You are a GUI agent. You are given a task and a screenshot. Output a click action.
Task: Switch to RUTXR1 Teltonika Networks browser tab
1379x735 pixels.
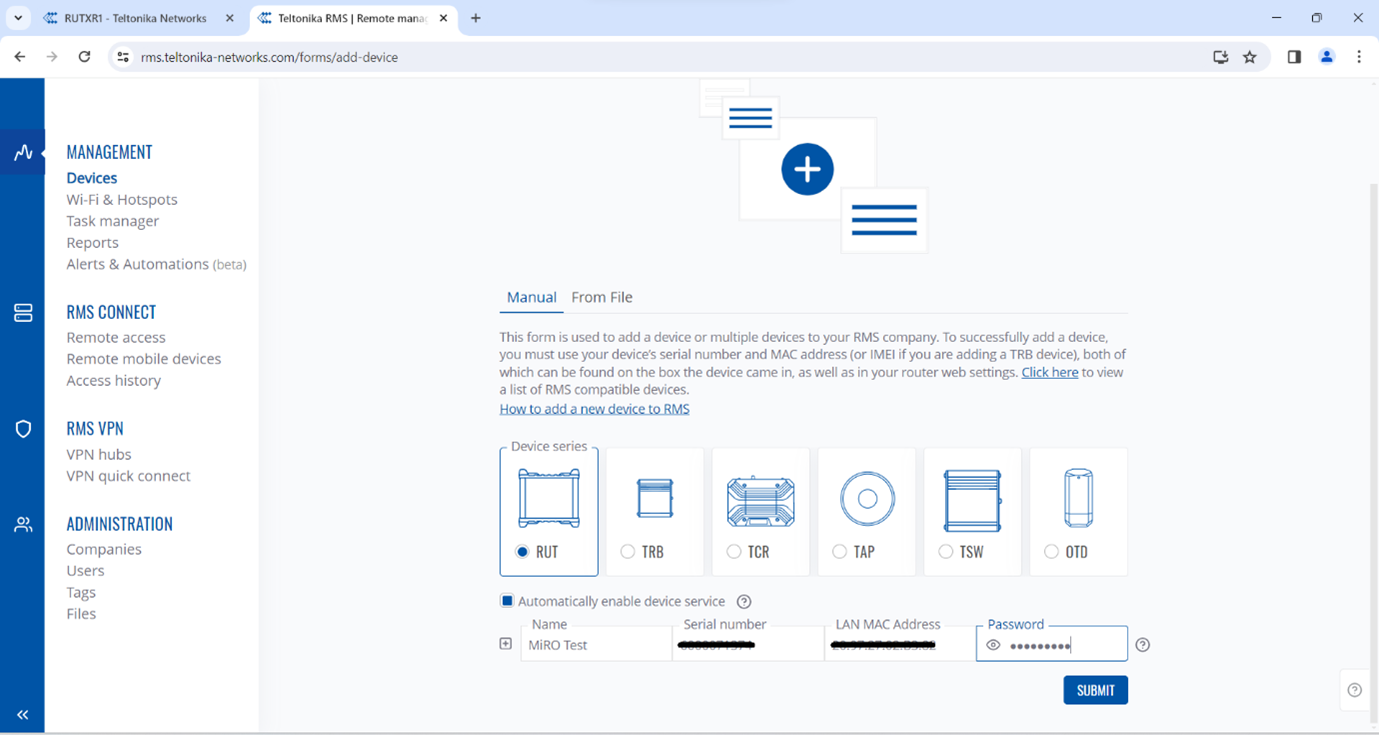pyautogui.click(x=135, y=18)
